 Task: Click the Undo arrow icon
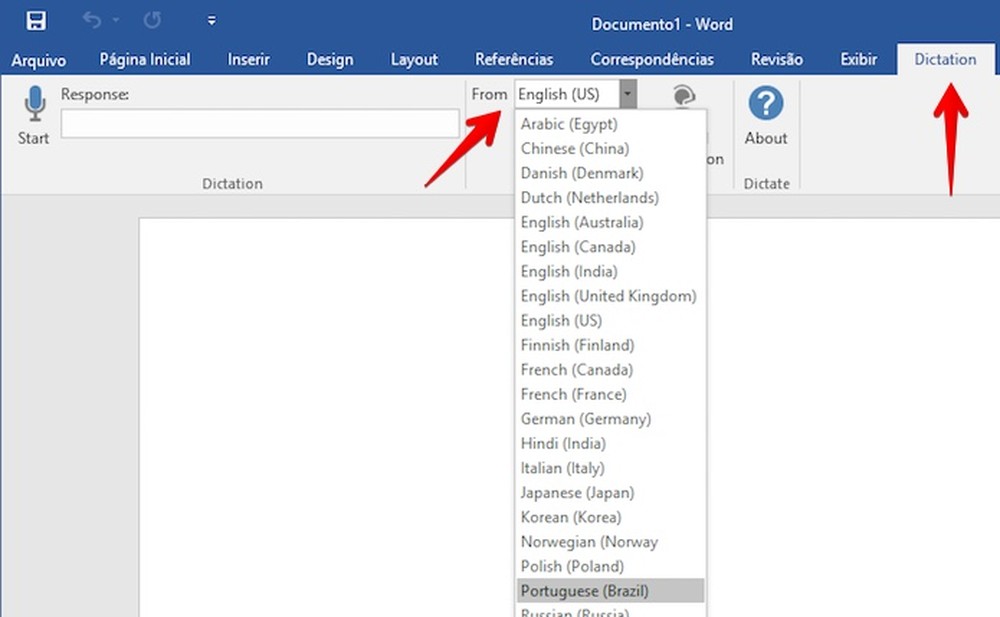(90, 20)
